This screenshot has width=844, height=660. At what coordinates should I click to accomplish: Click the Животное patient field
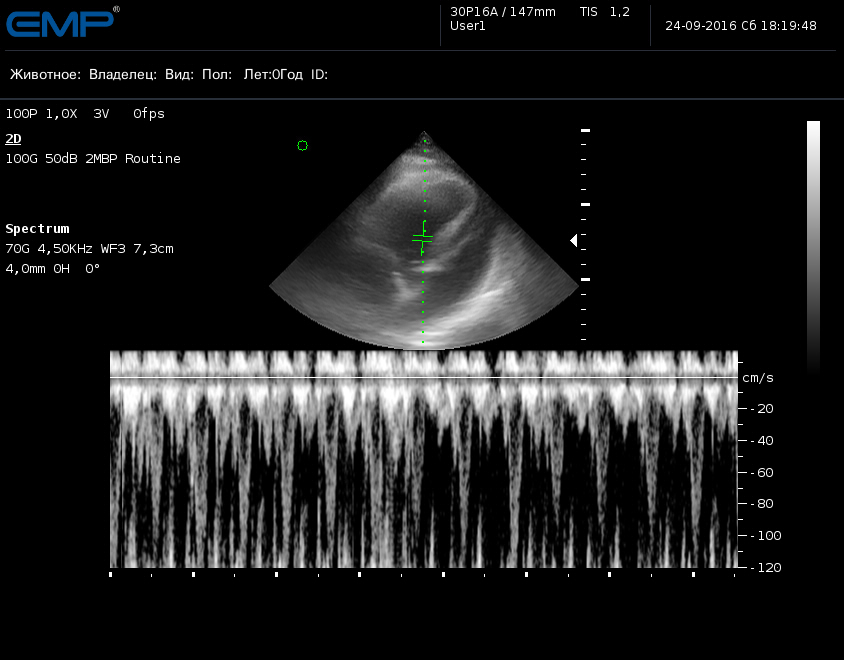point(45,74)
